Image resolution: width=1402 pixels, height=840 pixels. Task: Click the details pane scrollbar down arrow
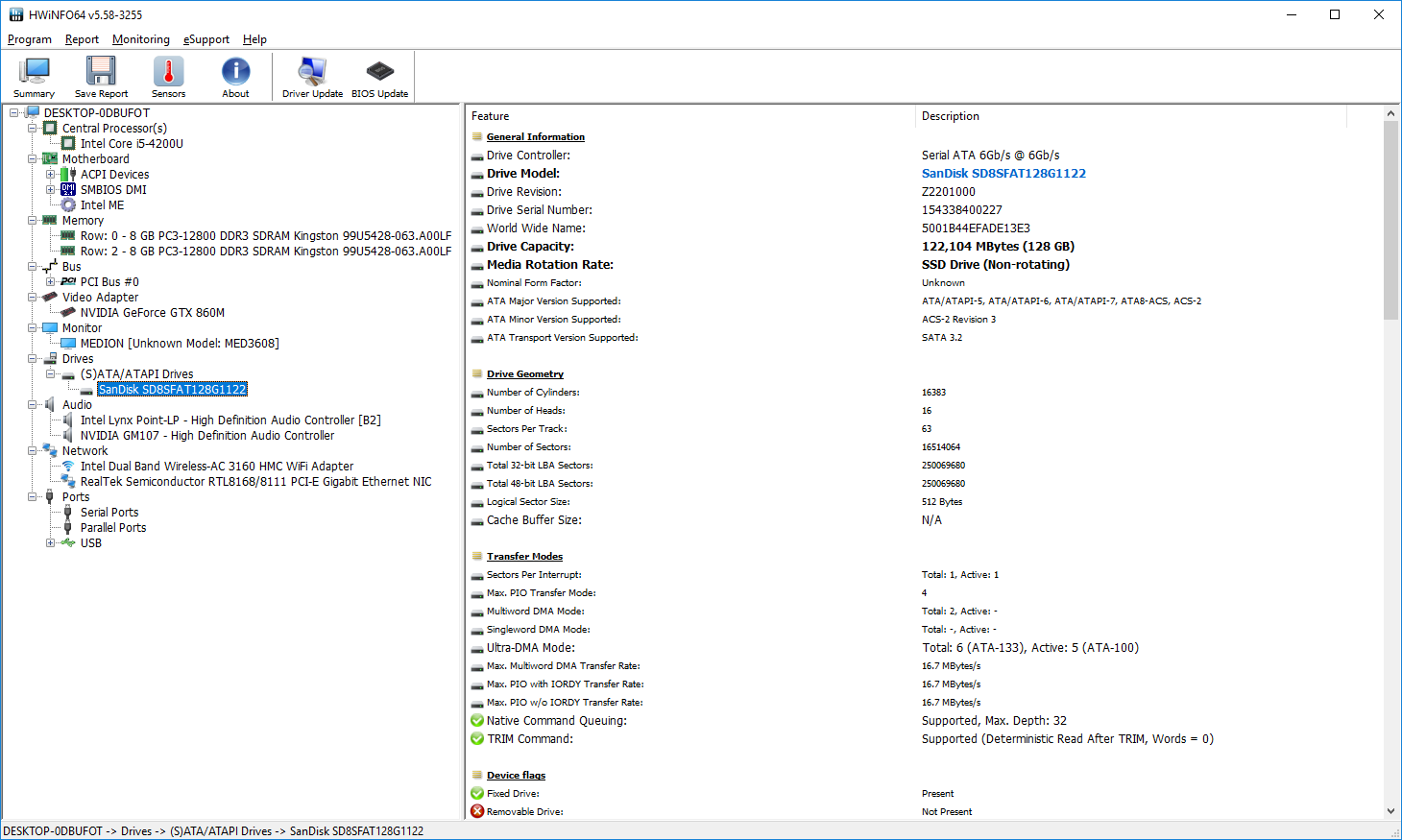(1391, 811)
